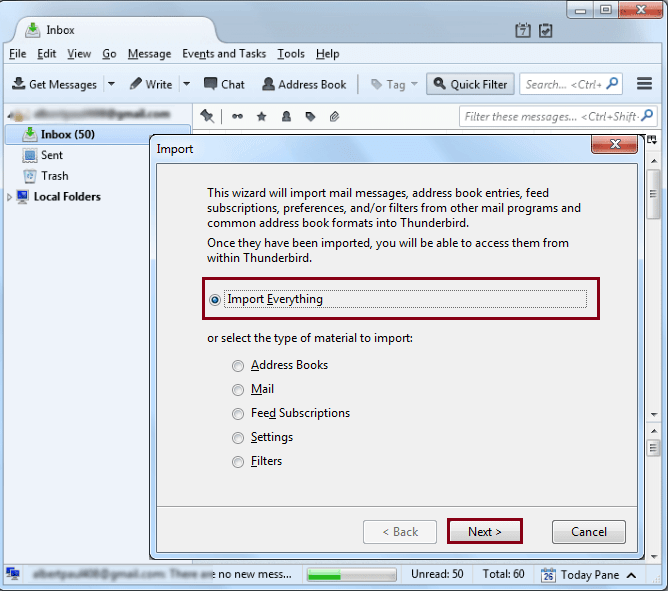Click the lower pane scroll down arrow
This screenshot has height=591, width=668.
pyautogui.click(x=654, y=556)
